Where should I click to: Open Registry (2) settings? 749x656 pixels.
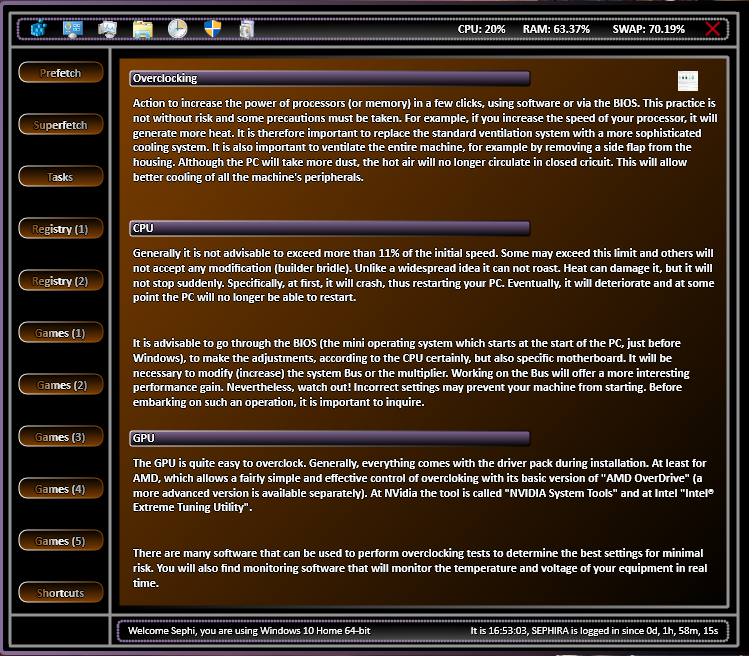pyautogui.click(x=61, y=281)
